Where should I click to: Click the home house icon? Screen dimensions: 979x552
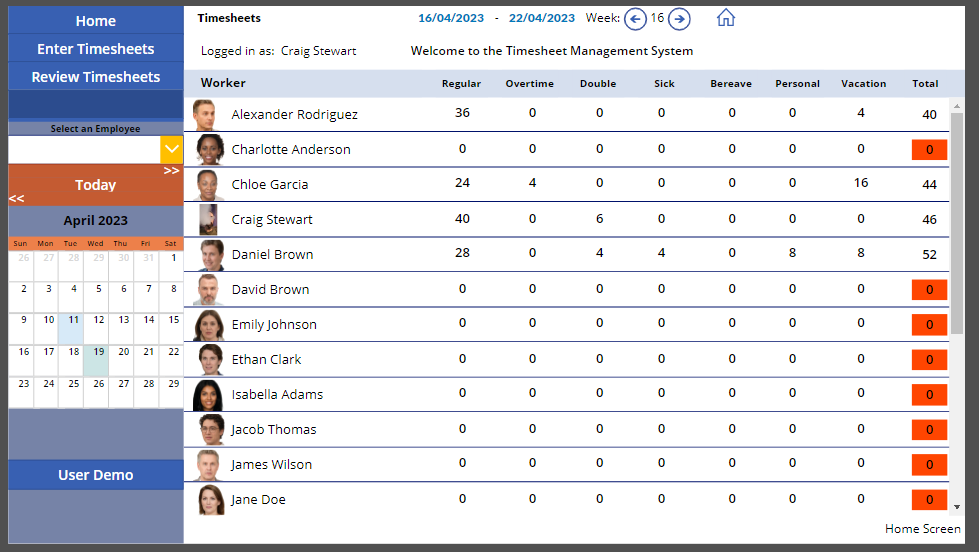[726, 17]
